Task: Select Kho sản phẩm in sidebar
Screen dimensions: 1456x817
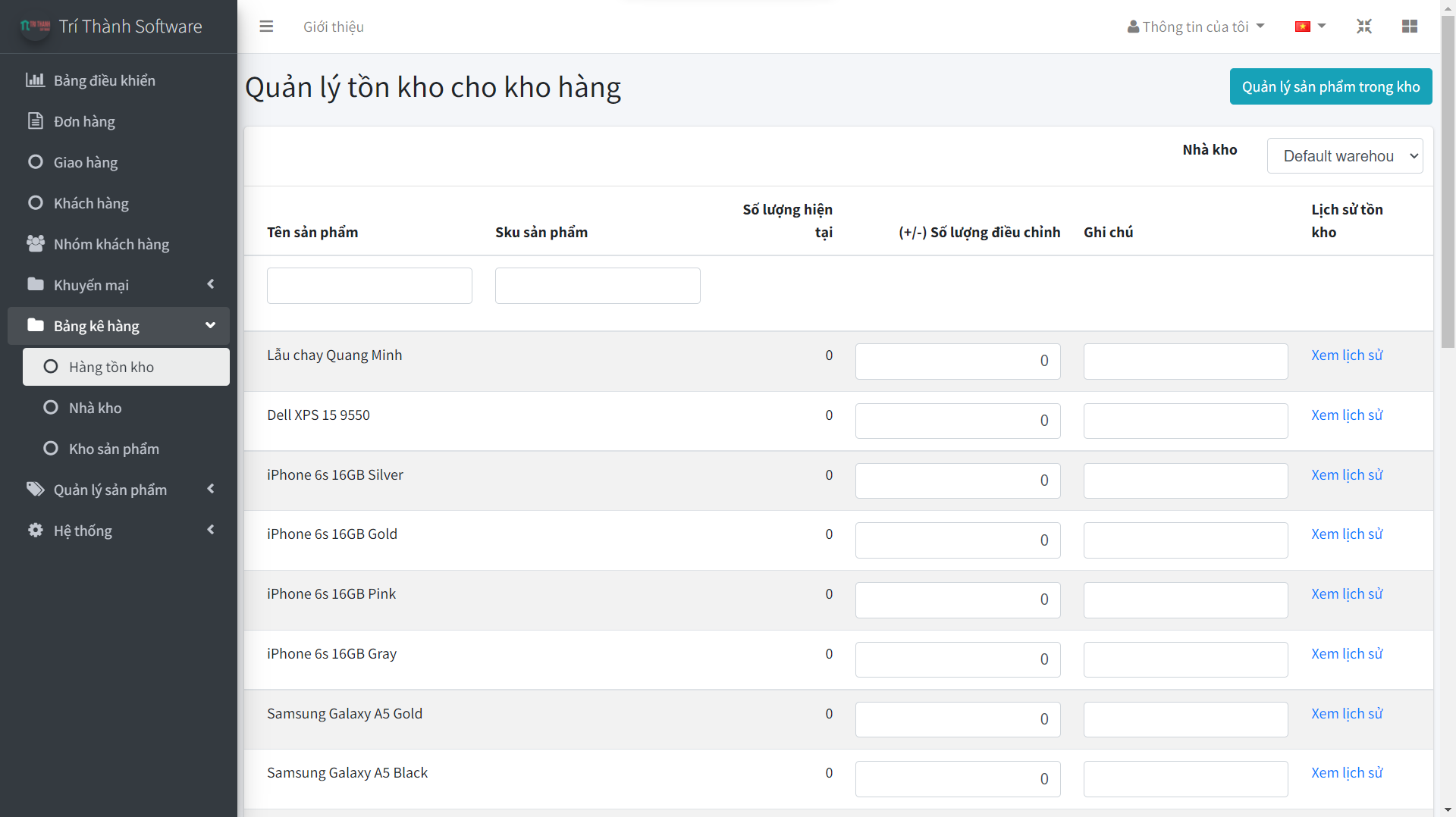Action: pos(114,449)
